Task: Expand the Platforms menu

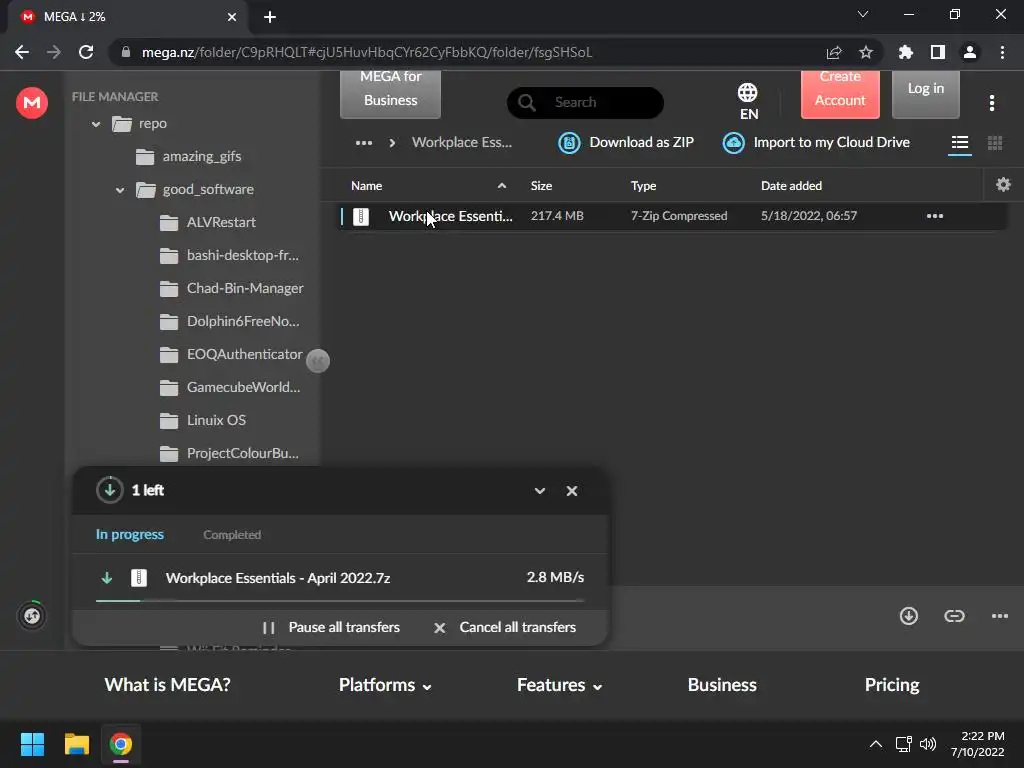Action: pos(385,684)
